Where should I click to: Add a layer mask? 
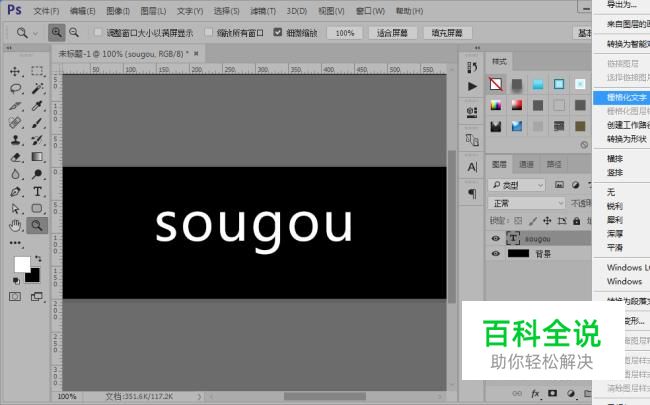pyautogui.click(x=553, y=393)
